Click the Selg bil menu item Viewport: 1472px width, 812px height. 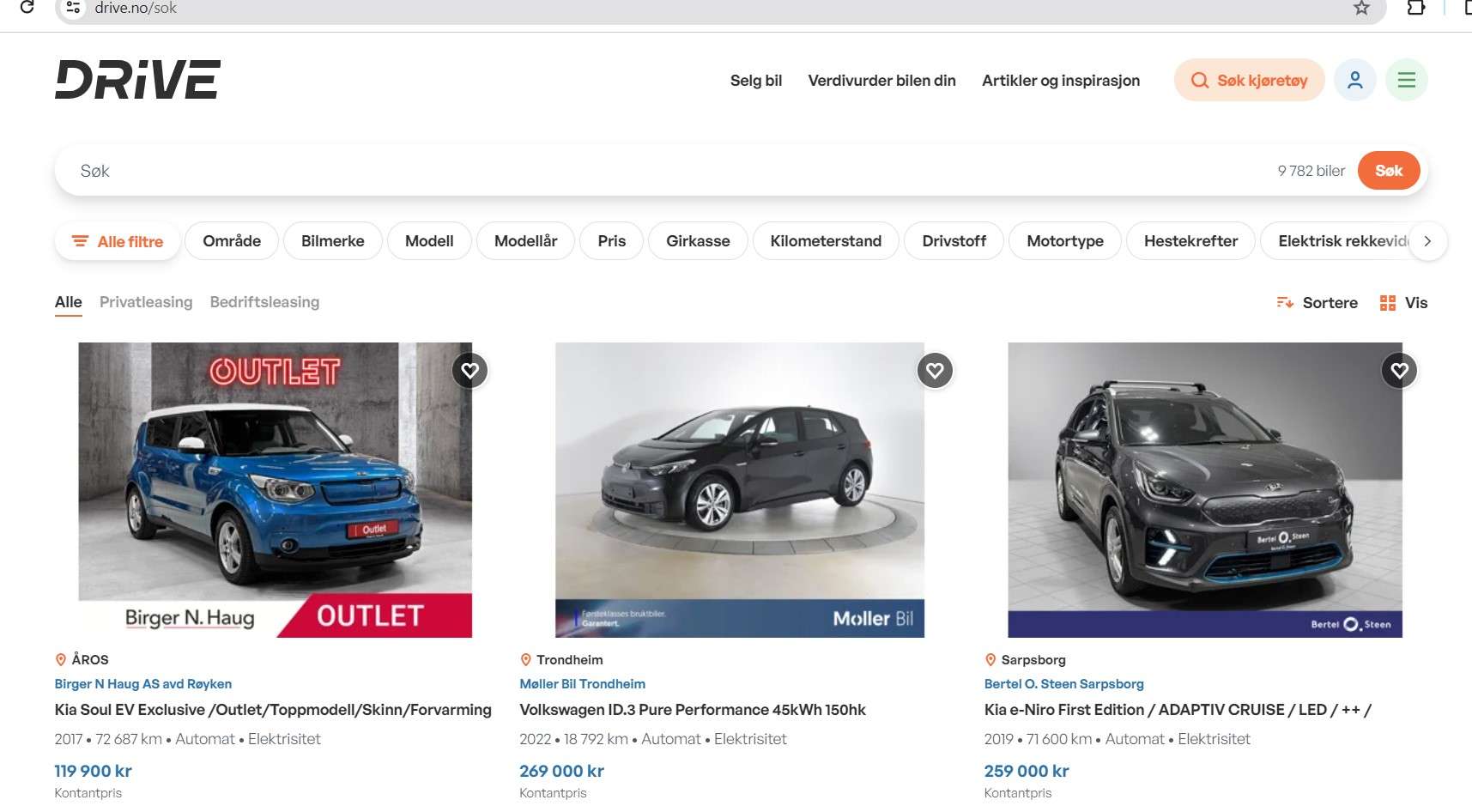[756, 80]
